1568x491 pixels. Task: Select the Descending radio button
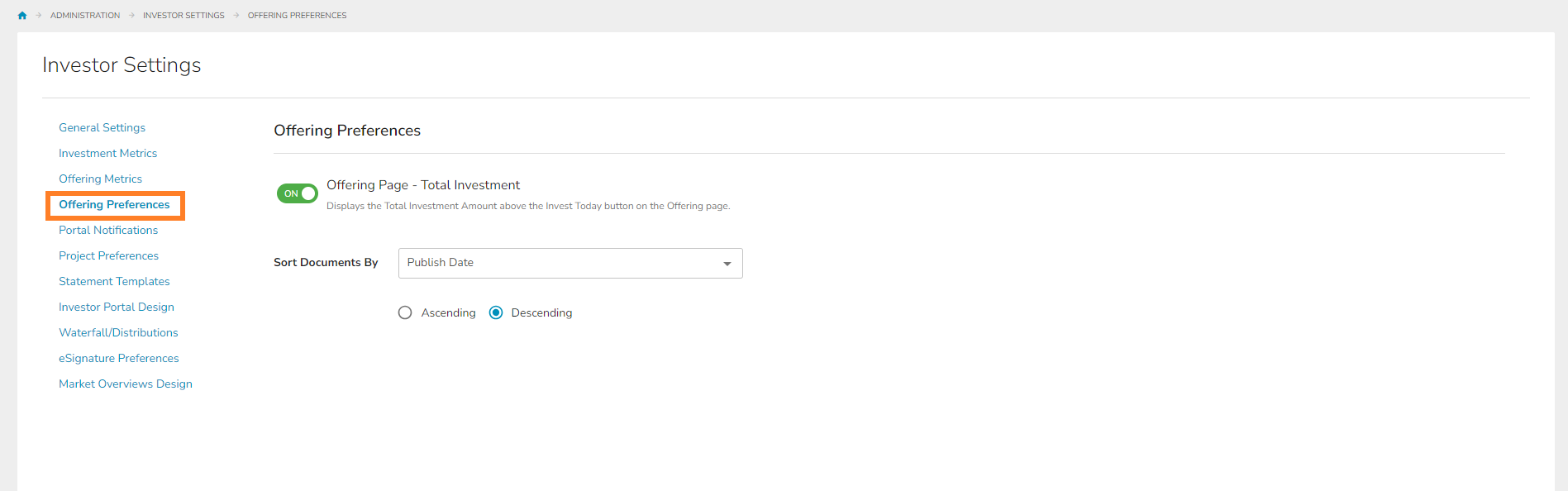coord(496,312)
